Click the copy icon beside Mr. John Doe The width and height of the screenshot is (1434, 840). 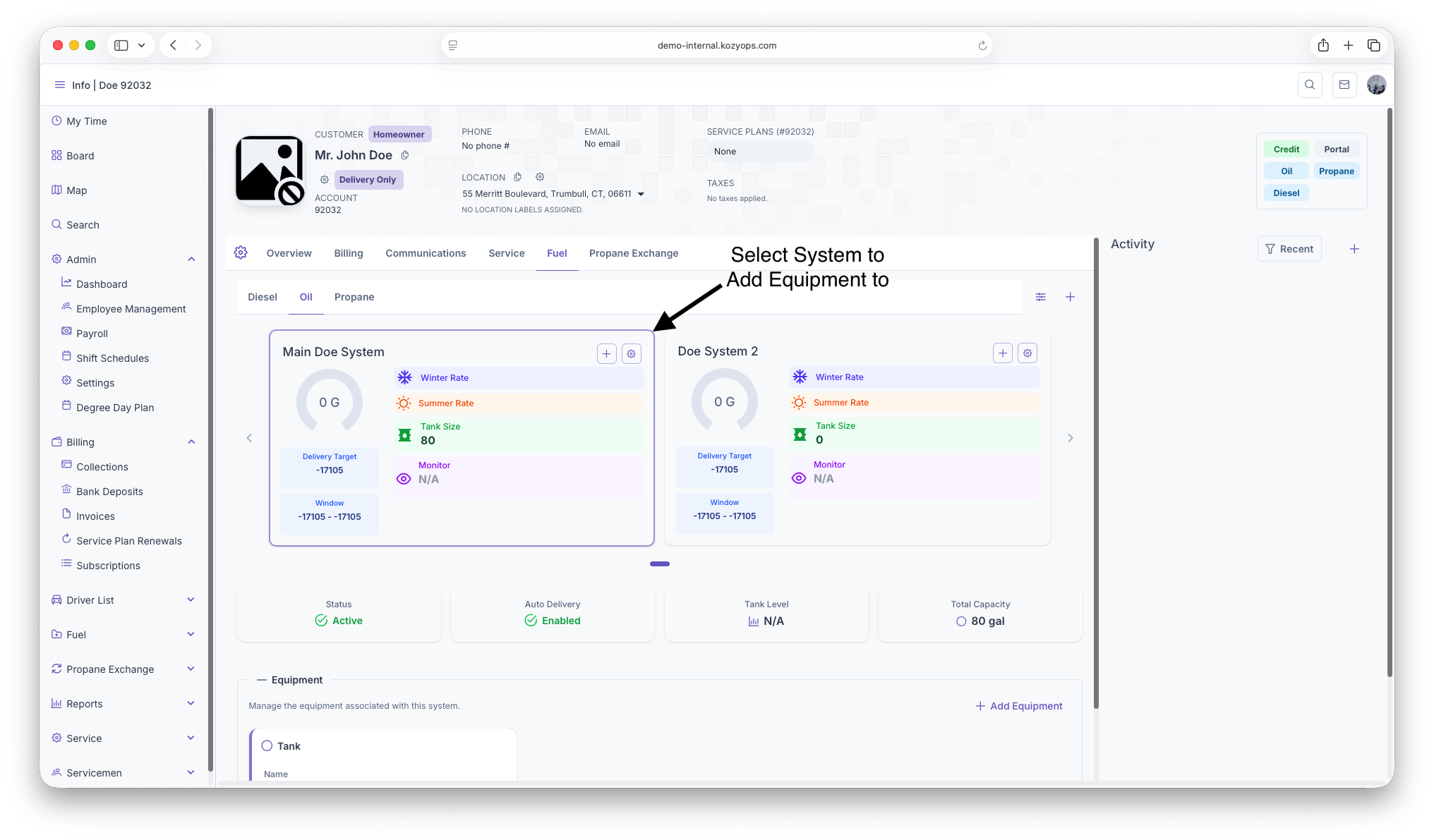click(405, 155)
